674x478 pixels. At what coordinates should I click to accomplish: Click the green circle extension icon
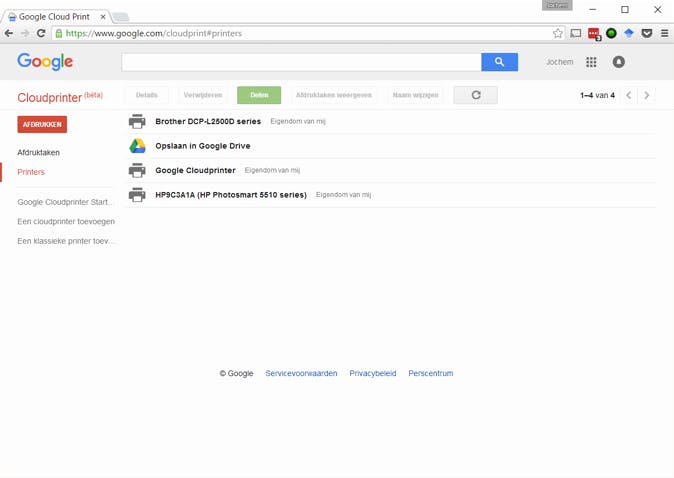pyautogui.click(x=611, y=33)
